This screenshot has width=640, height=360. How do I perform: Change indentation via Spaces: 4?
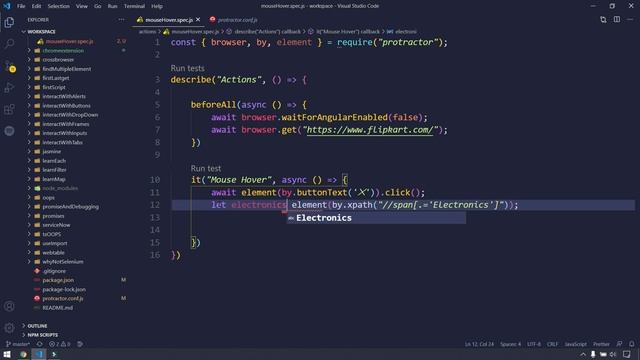(x=510, y=344)
